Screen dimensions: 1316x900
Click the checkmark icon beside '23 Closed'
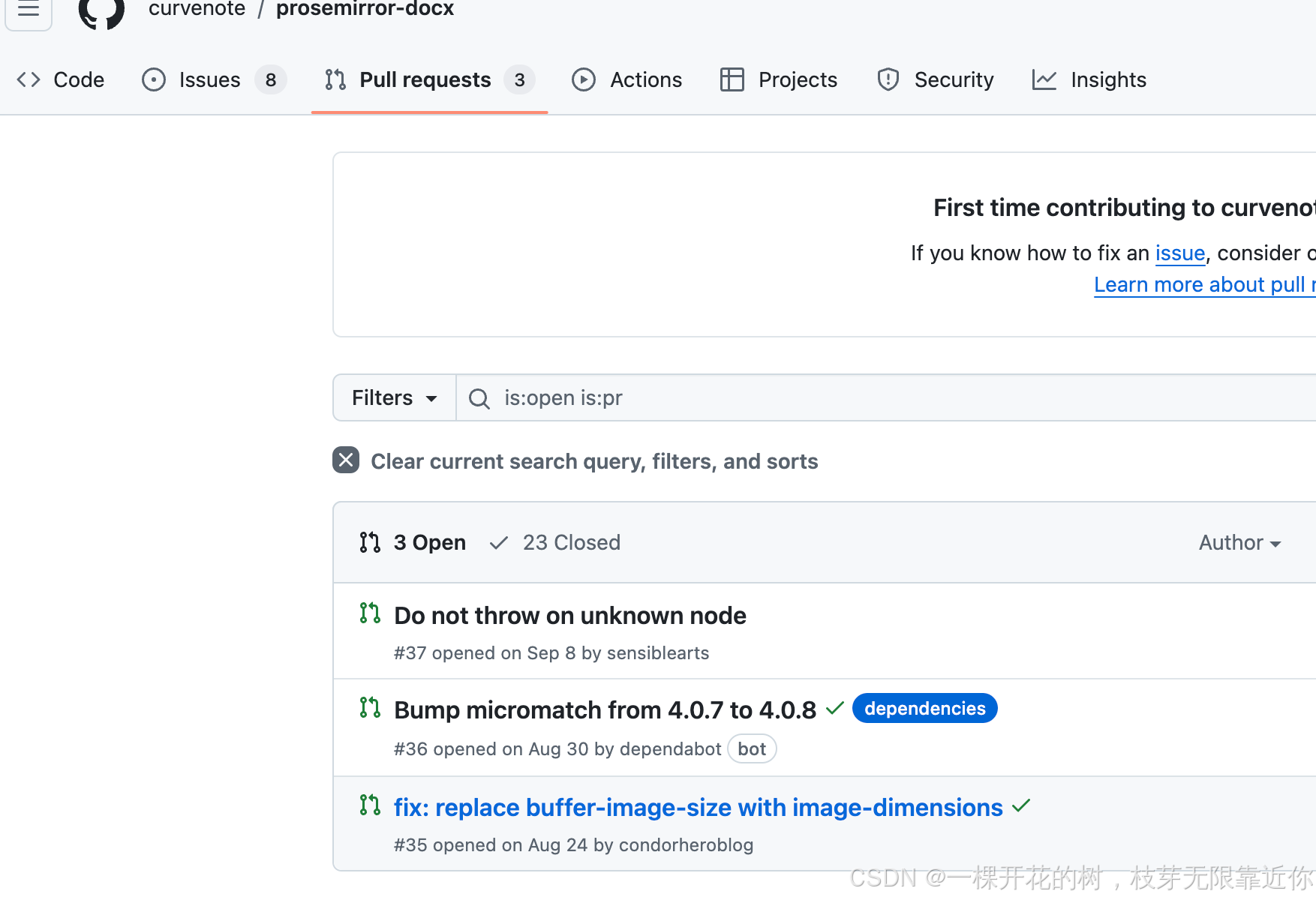499,542
